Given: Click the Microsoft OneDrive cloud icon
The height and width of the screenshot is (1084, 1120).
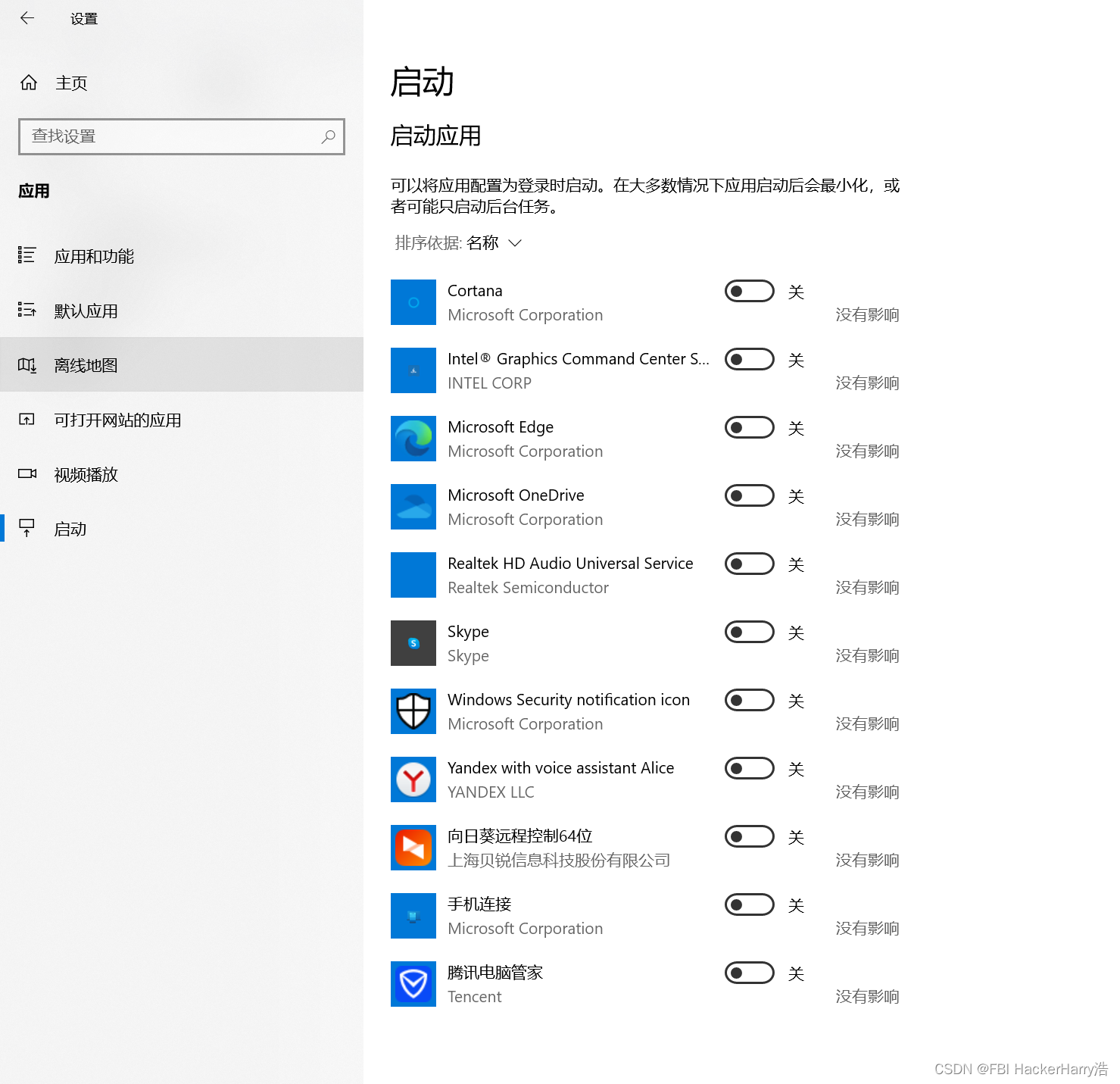Looking at the screenshot, I should 413,507.
